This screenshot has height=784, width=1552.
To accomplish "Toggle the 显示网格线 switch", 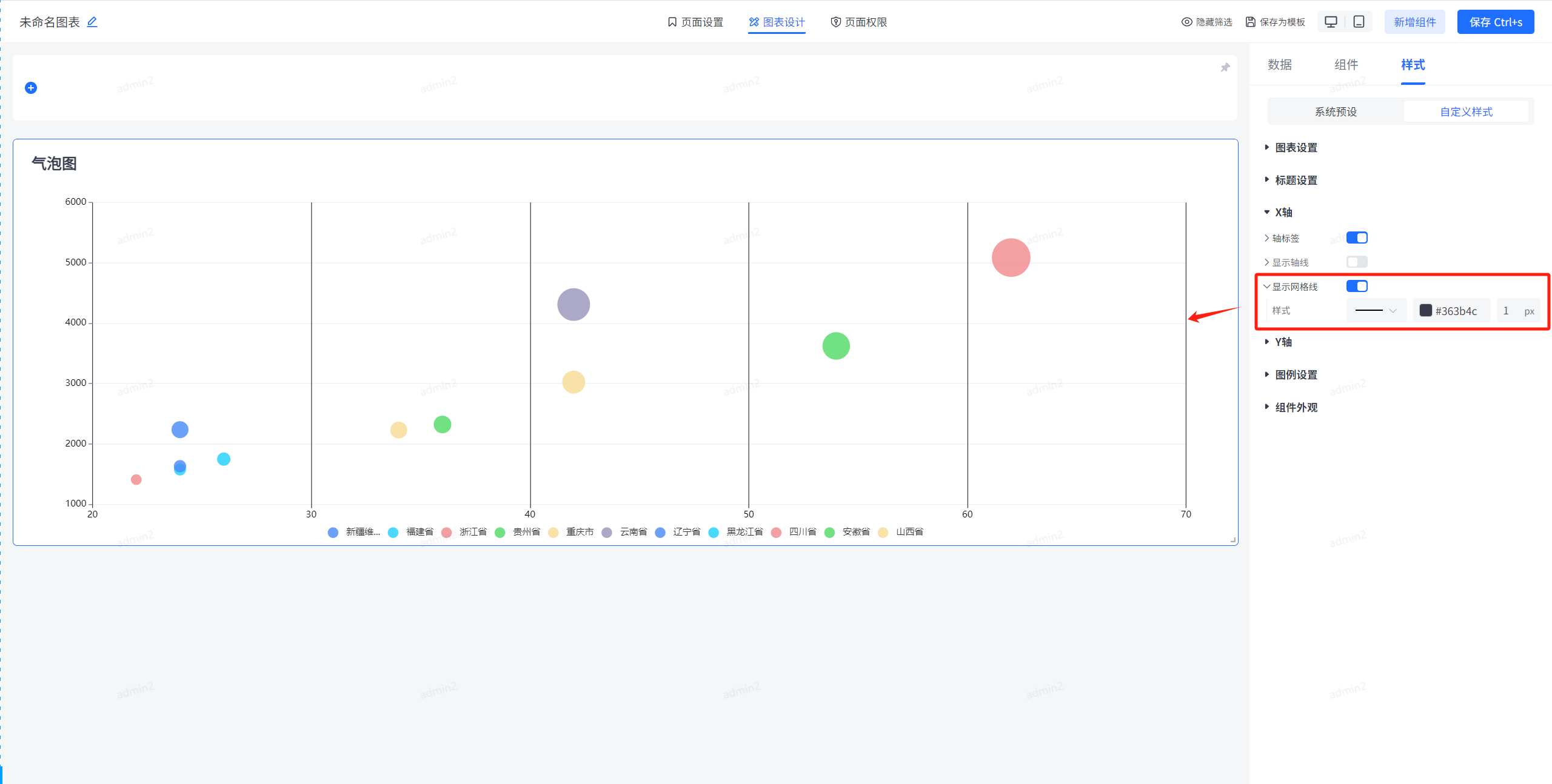I will (1357, 286).
